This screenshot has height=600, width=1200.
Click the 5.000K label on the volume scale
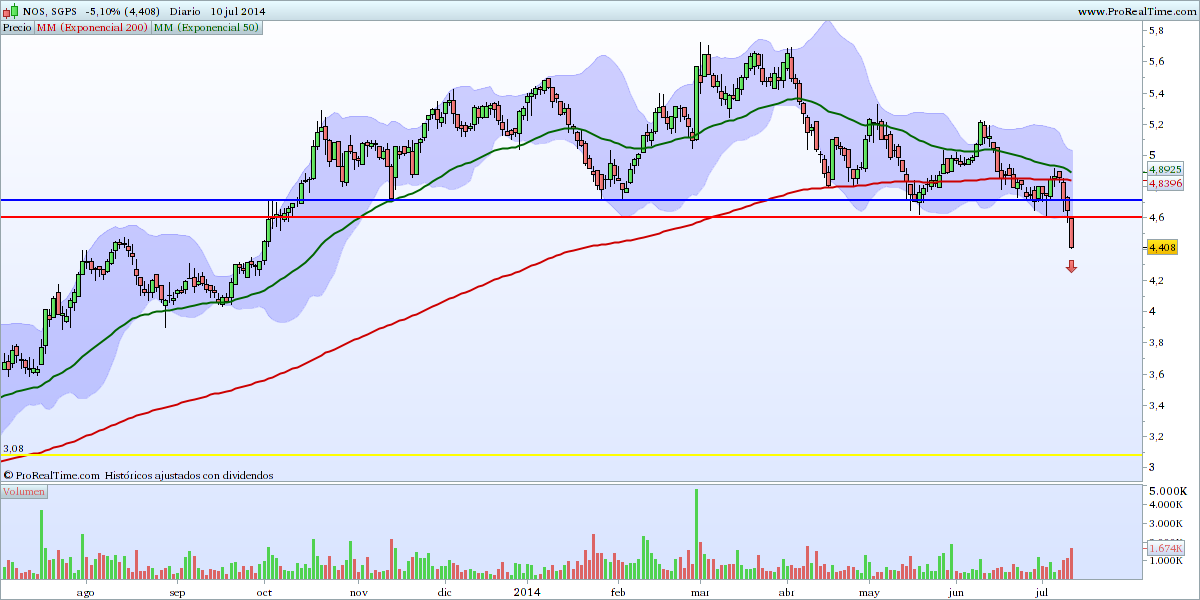pos(1167,492)
